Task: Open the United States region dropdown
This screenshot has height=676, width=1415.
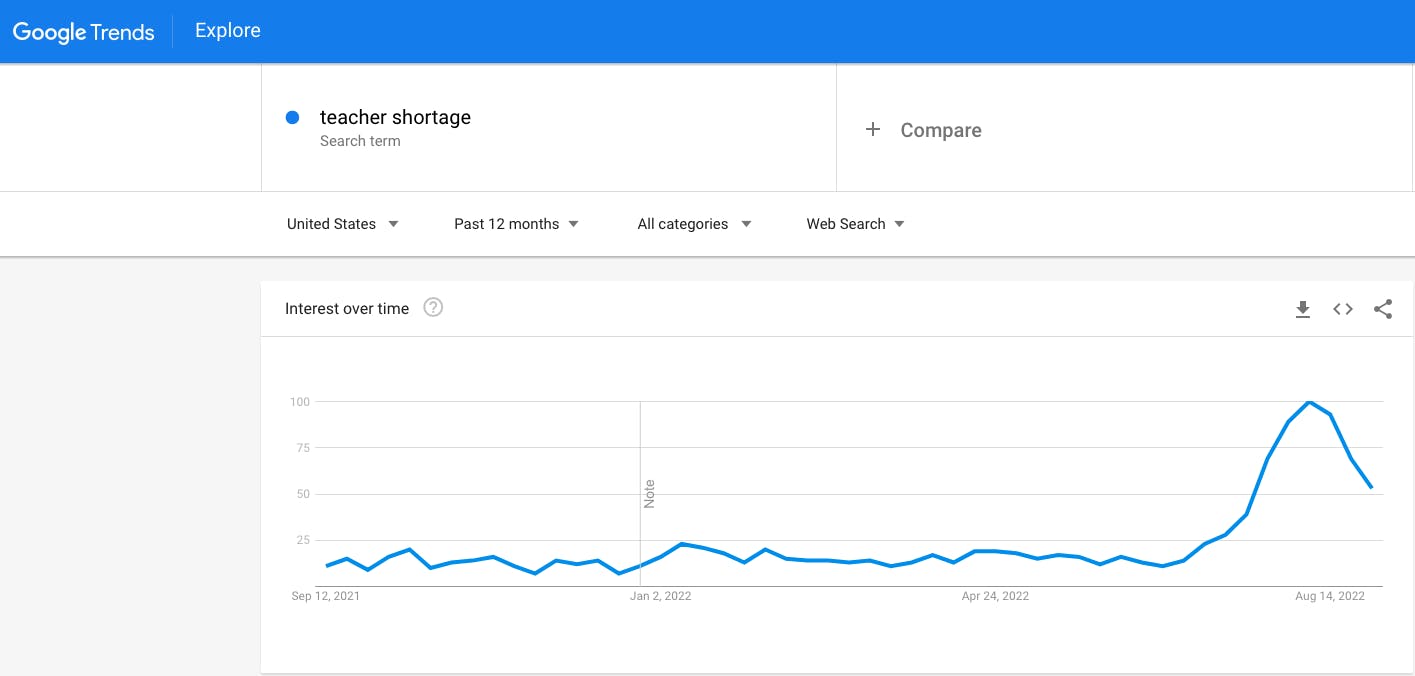Action: coord(343,224)
